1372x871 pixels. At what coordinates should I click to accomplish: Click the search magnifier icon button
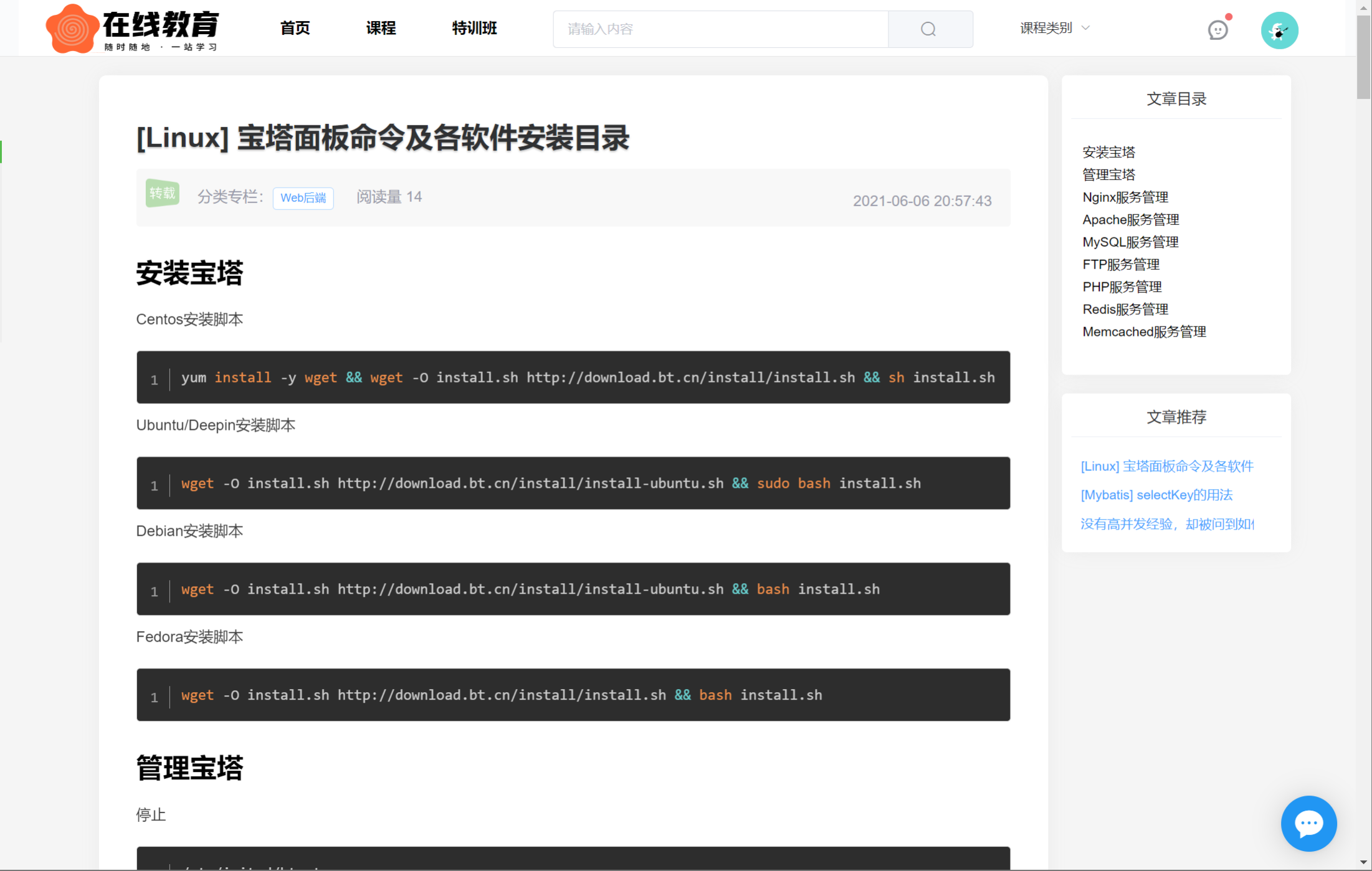point(929,29)
